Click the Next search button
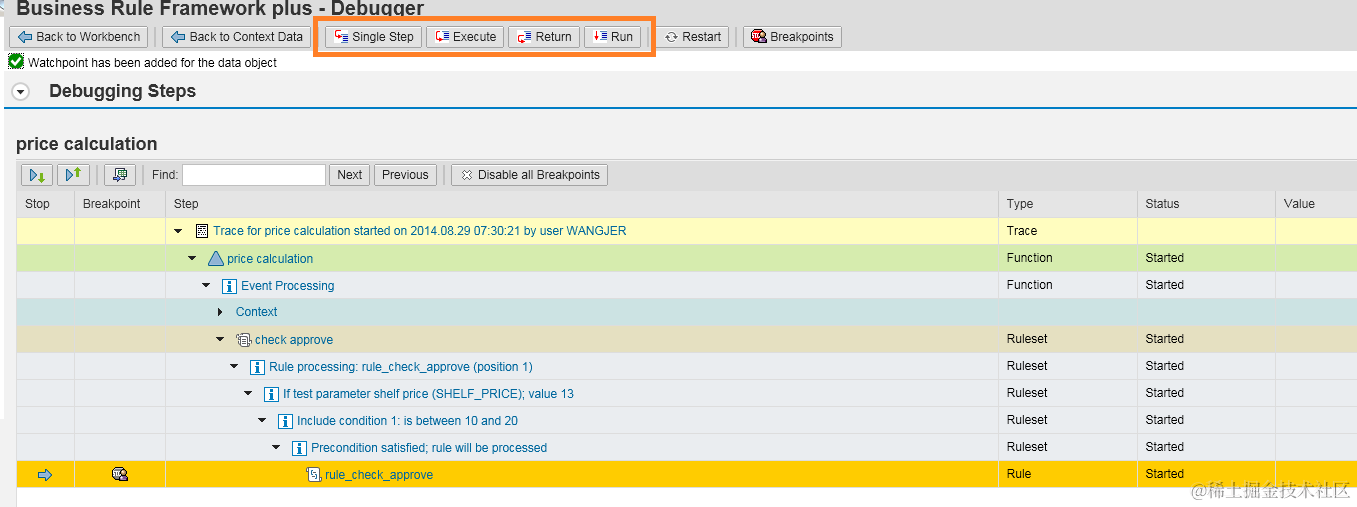Viewport: 1357px width, 507px height. pyautogui.click(x=350, y=175)
